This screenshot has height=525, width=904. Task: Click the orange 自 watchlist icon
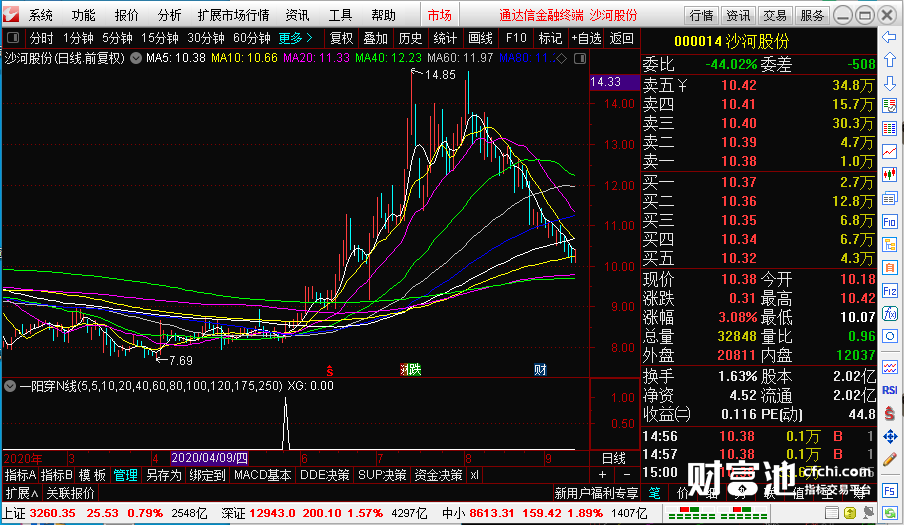890,268
